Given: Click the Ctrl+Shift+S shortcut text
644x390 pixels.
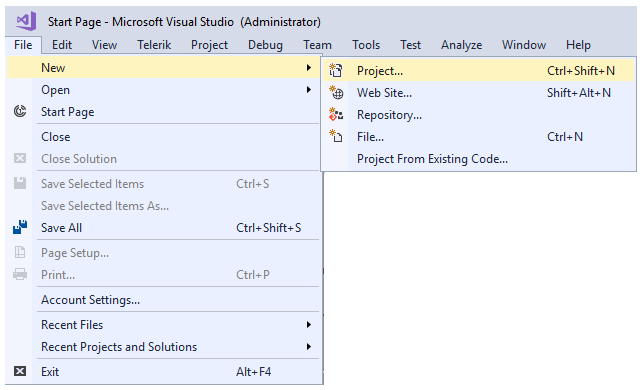Looking at the screenshot, I should 269,227.
